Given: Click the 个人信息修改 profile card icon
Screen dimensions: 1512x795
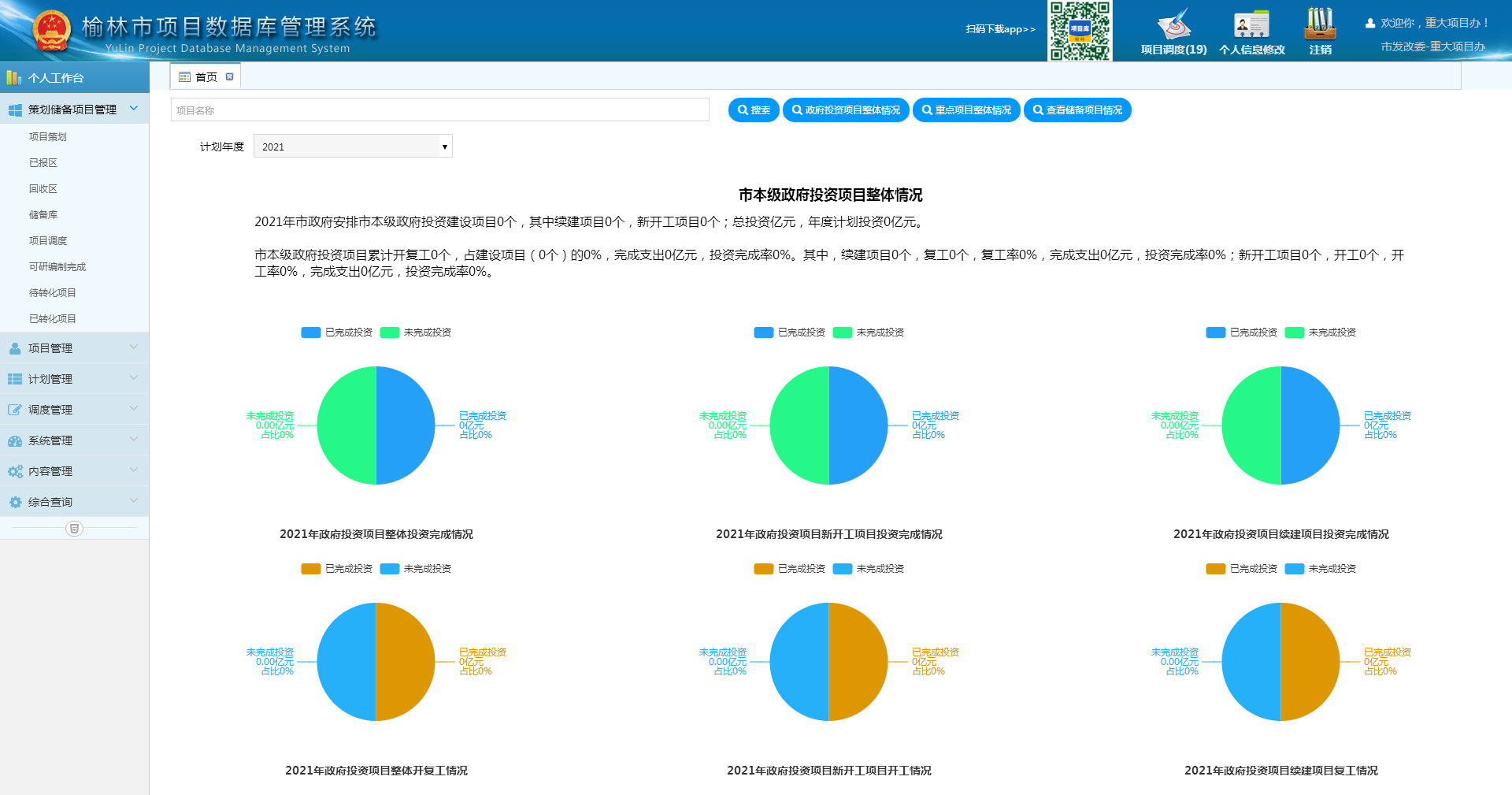Looking at the screenshot, I should tap(1251, 25).
